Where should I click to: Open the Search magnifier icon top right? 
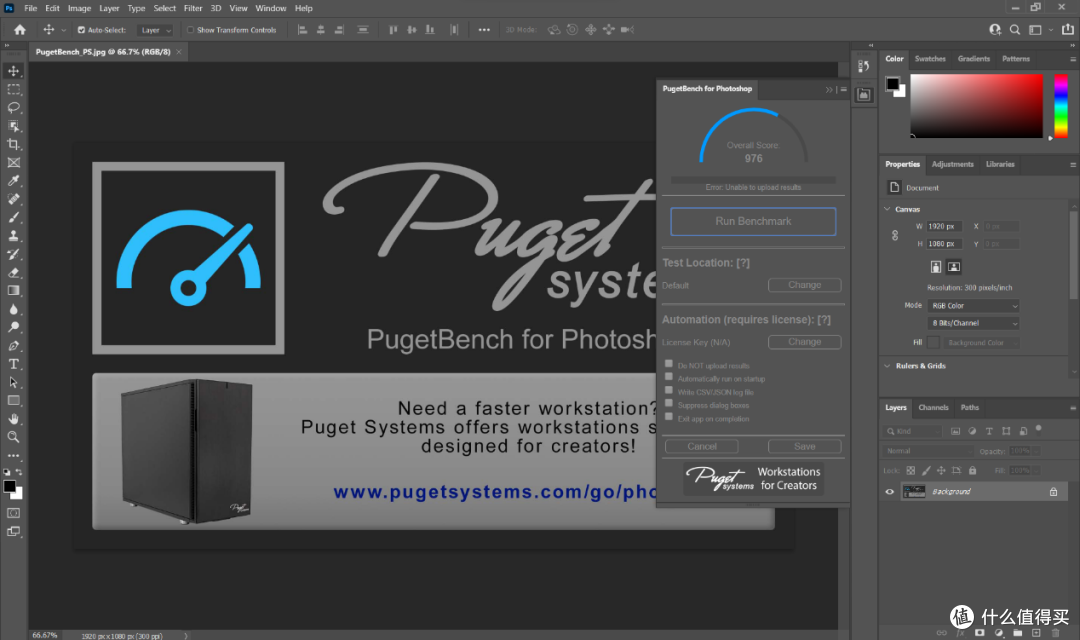tap(1015, 30)
